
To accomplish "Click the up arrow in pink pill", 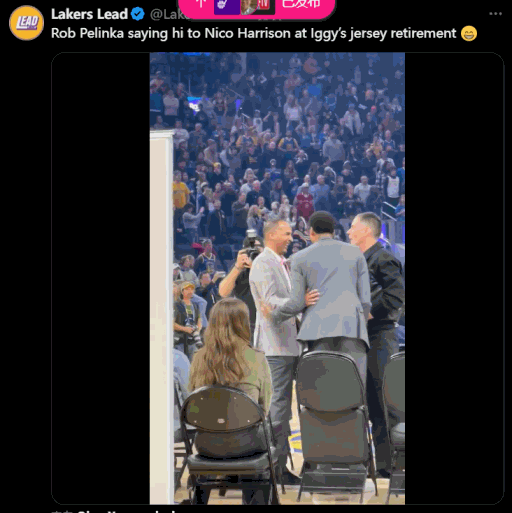I will click(201, 5).
